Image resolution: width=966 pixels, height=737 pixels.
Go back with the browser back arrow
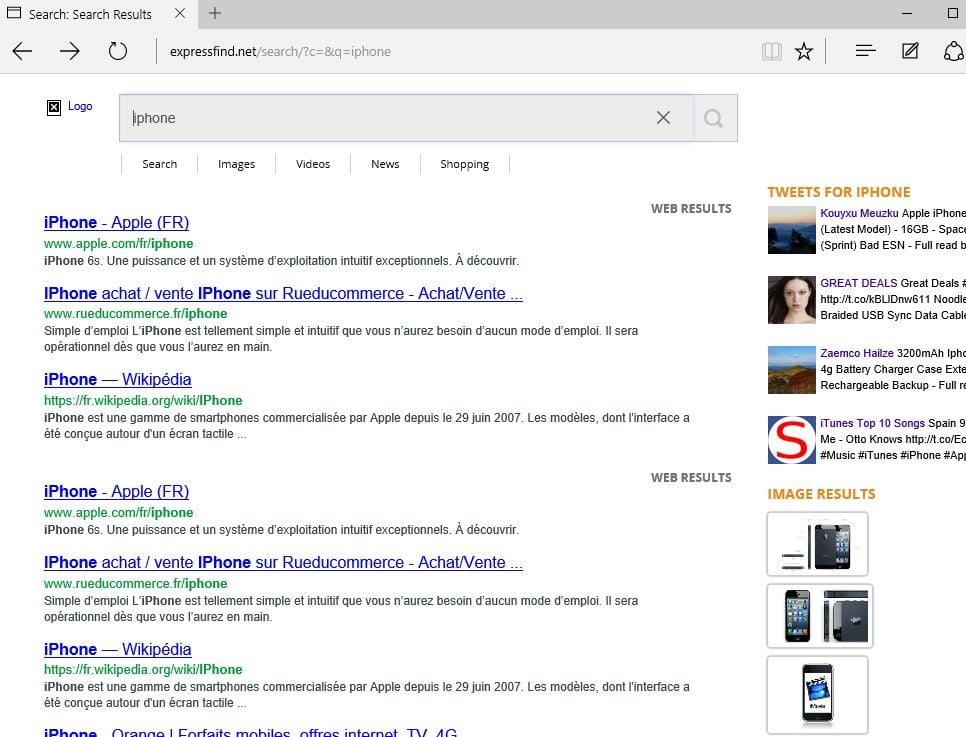click(22, 51)
